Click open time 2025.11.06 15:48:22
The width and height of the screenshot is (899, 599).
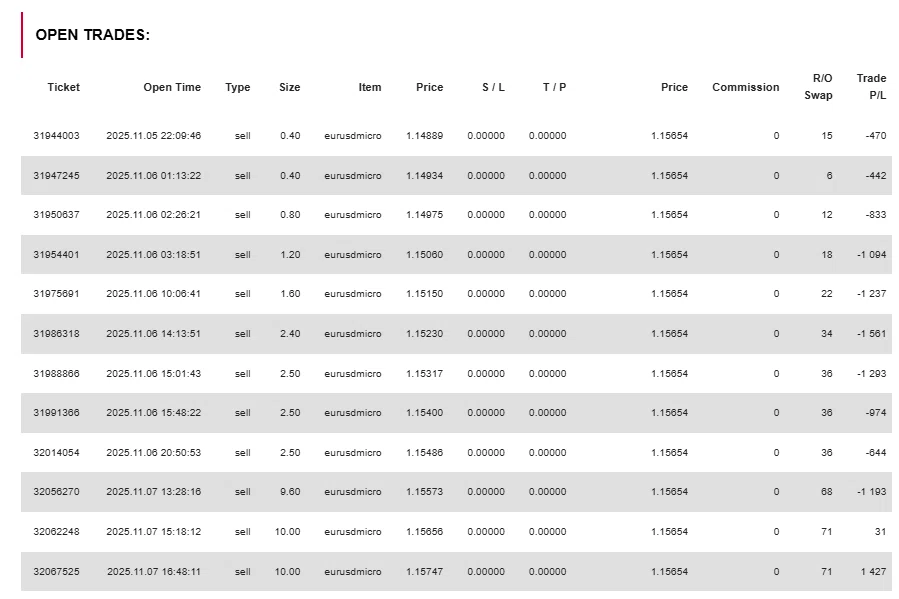(x=154, y=413)
